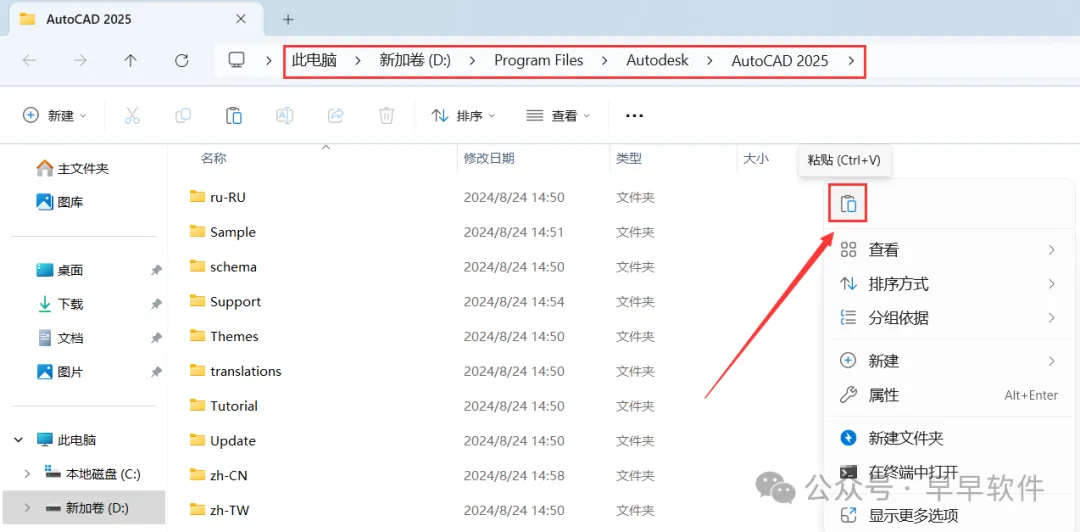Open 新建 submenu in context menu
The image size is (1080, 532).
point(948,361)
